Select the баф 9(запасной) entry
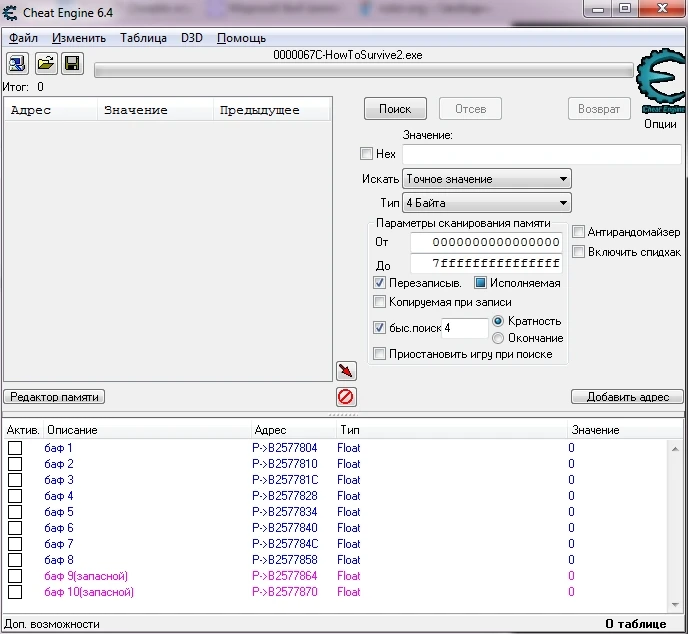The width and height of the screenshot is (688, 634). click(86, 576)
